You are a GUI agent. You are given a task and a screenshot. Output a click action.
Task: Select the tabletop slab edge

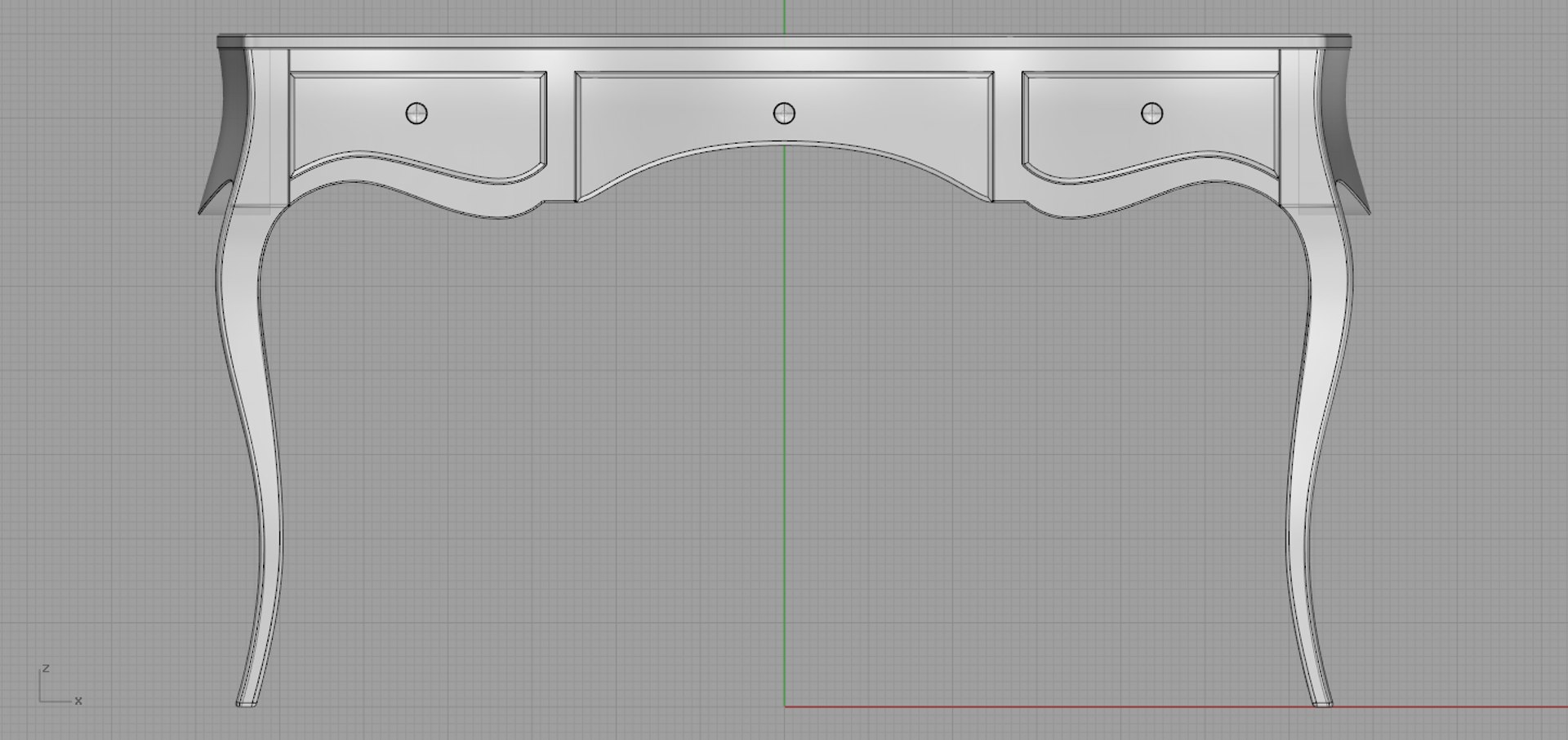click(784, 41)
